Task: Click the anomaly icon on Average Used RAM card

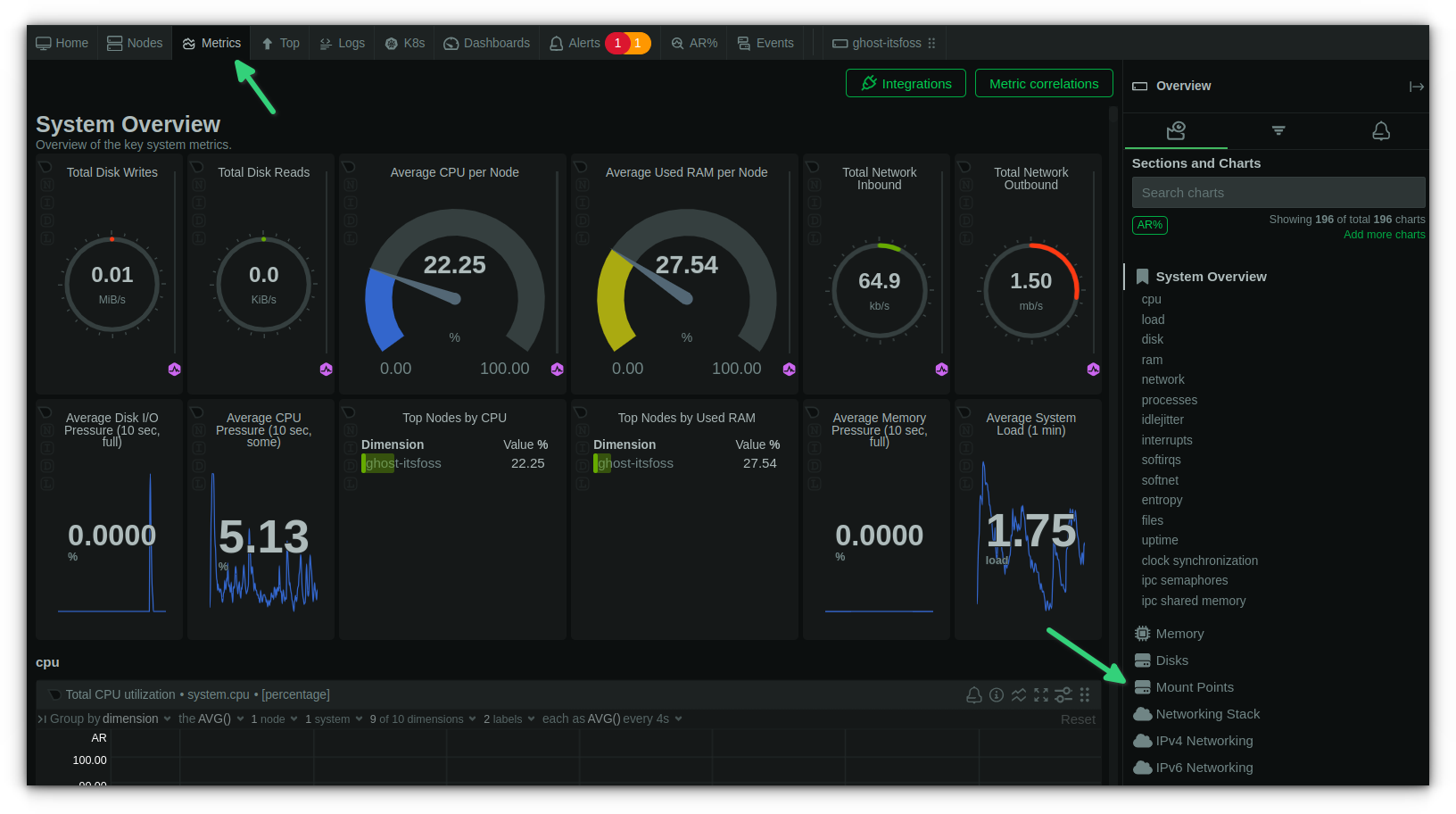Action: [x=790, y=370]
